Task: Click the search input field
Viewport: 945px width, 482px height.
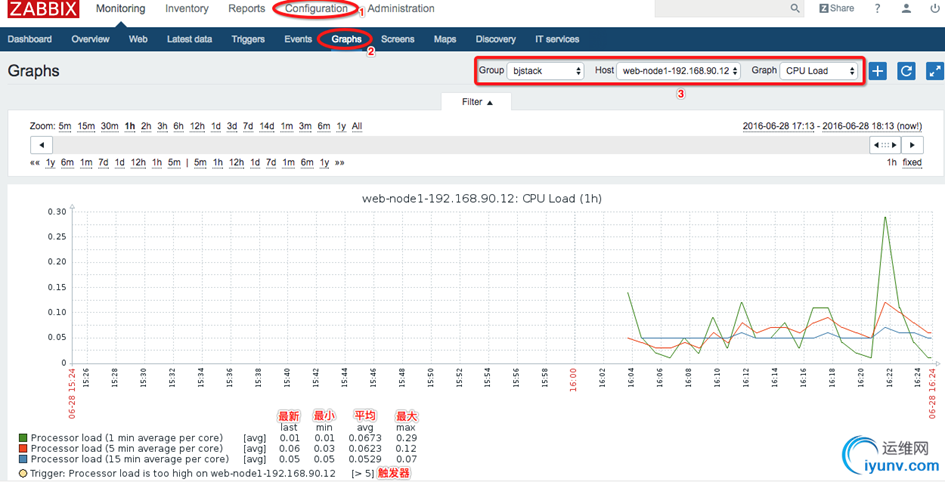Action: point(722,8)
